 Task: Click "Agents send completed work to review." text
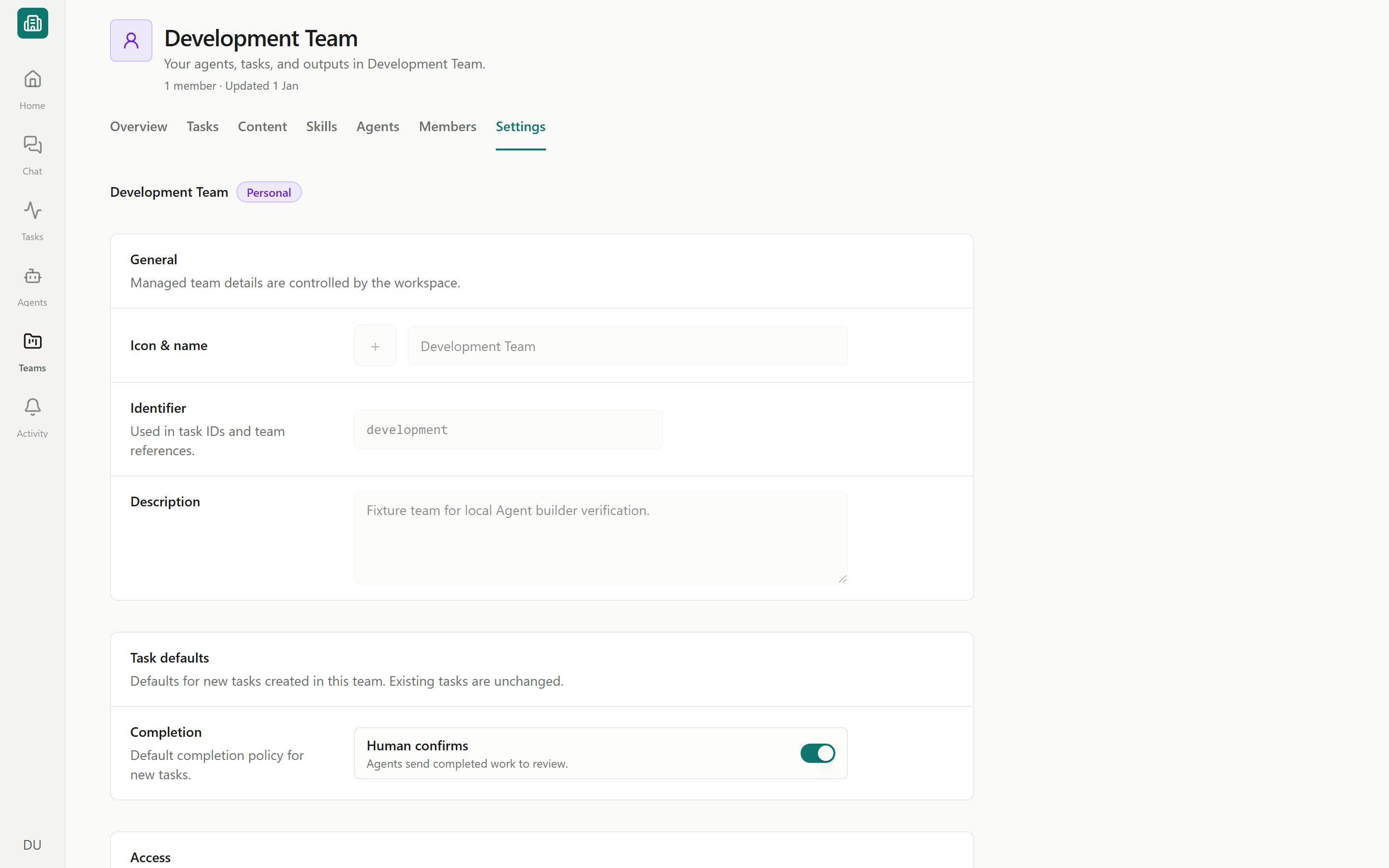click(467, 763)
